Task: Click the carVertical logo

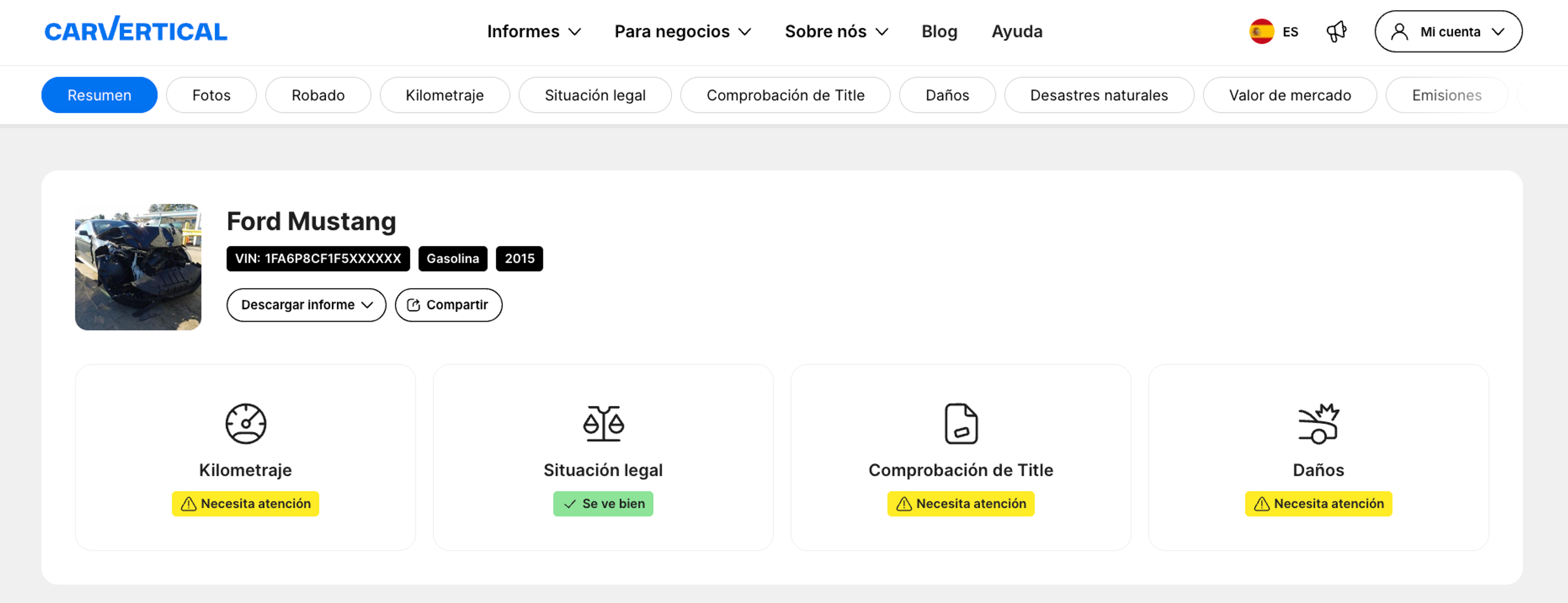Action: [136, 30]
